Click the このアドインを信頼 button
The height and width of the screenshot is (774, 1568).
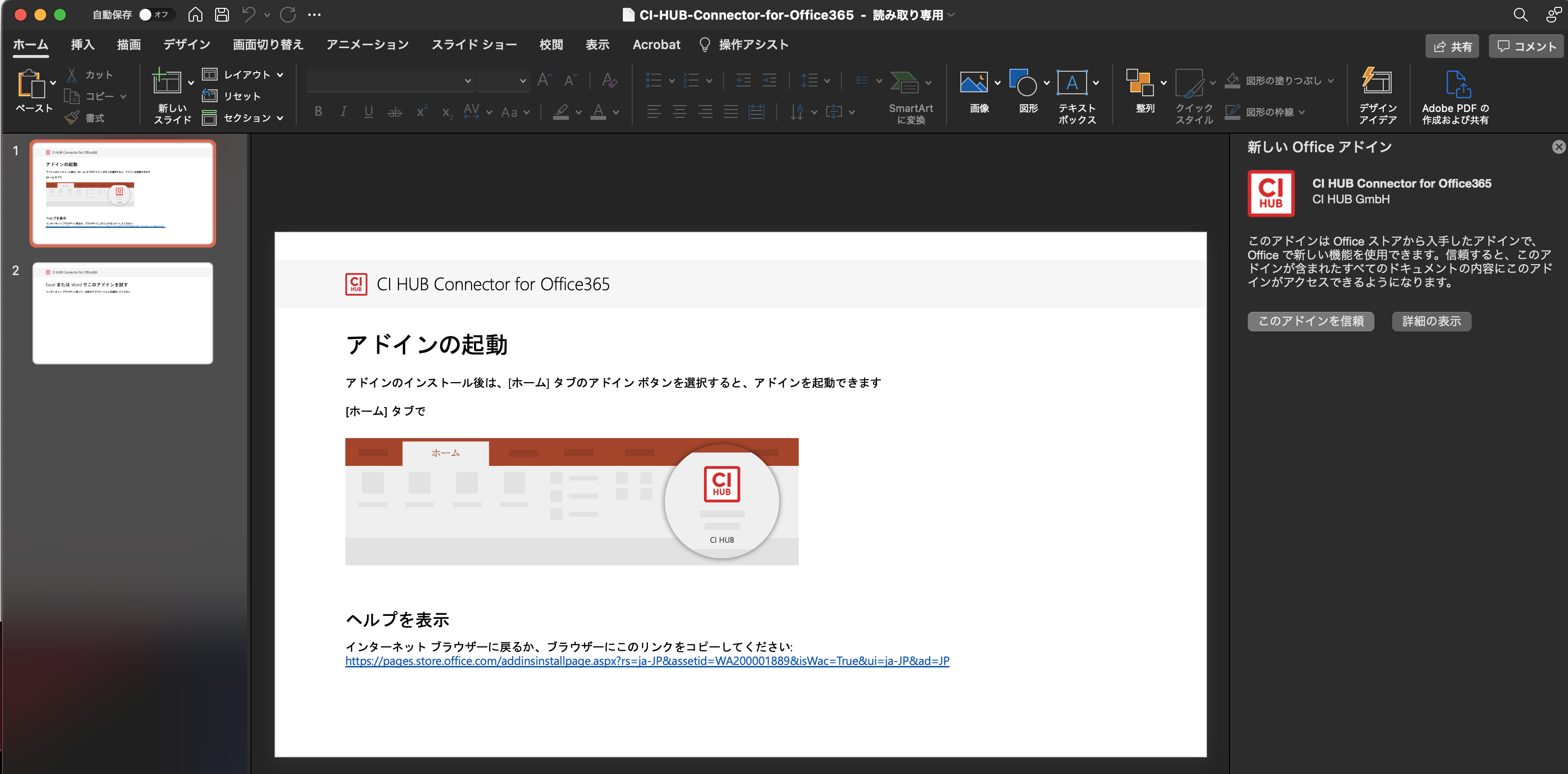click(x=1311, y=321)
